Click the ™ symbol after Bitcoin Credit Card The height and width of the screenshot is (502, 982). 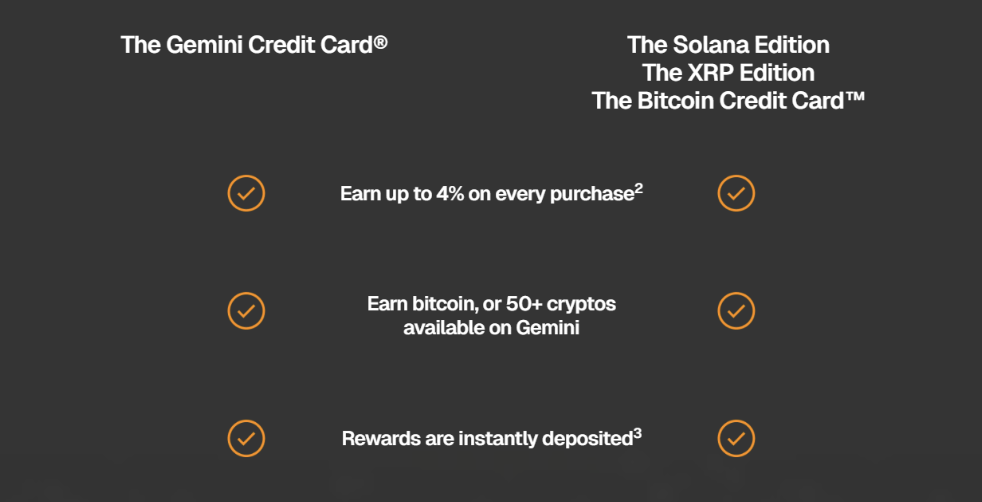[x=854, y=100]
